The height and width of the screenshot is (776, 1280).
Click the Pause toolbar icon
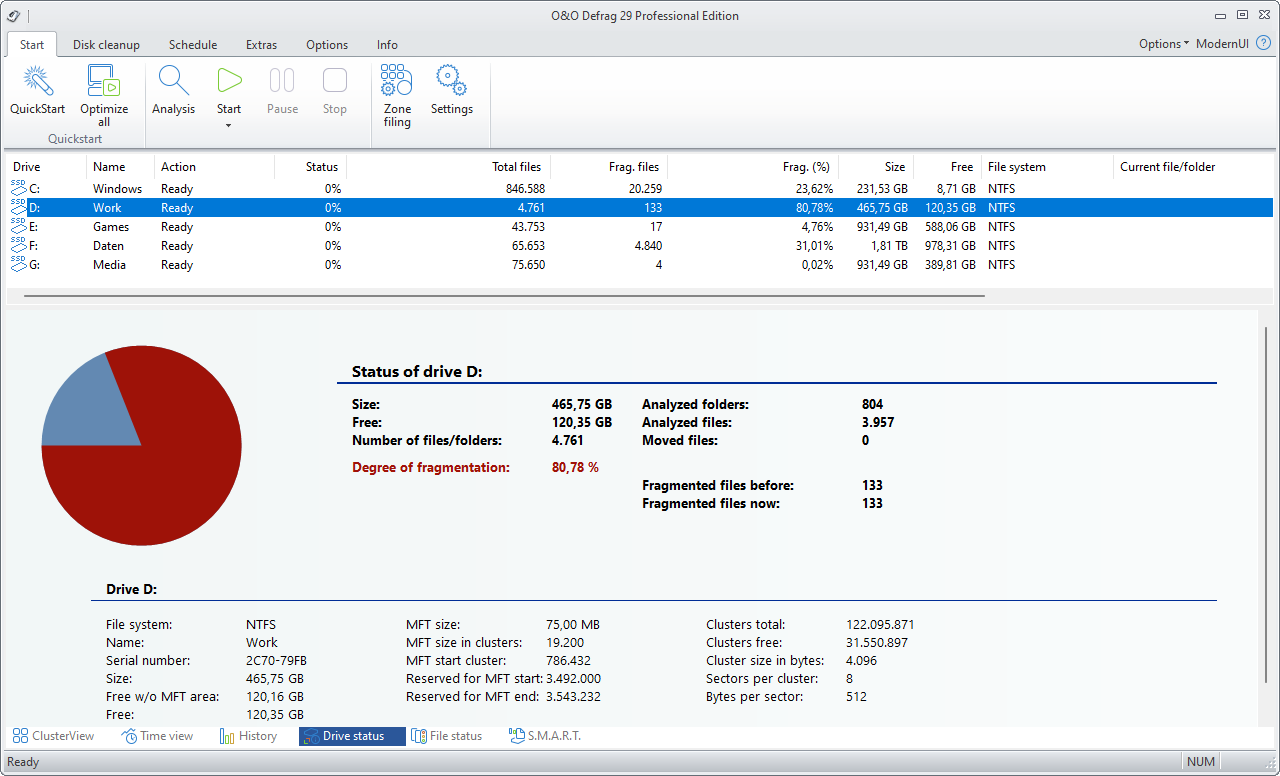(x=282, y=81)
